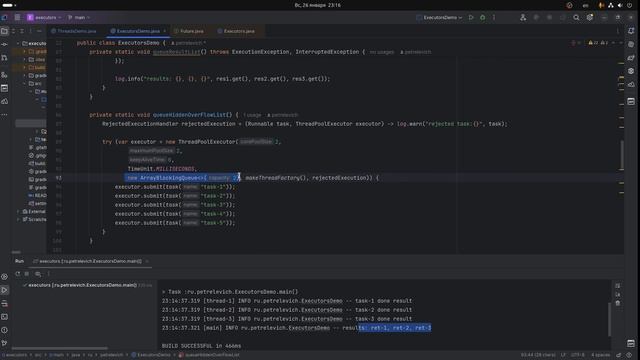Open Problems tool window icon
Screen dimensions: 640x360
point(4,330)
